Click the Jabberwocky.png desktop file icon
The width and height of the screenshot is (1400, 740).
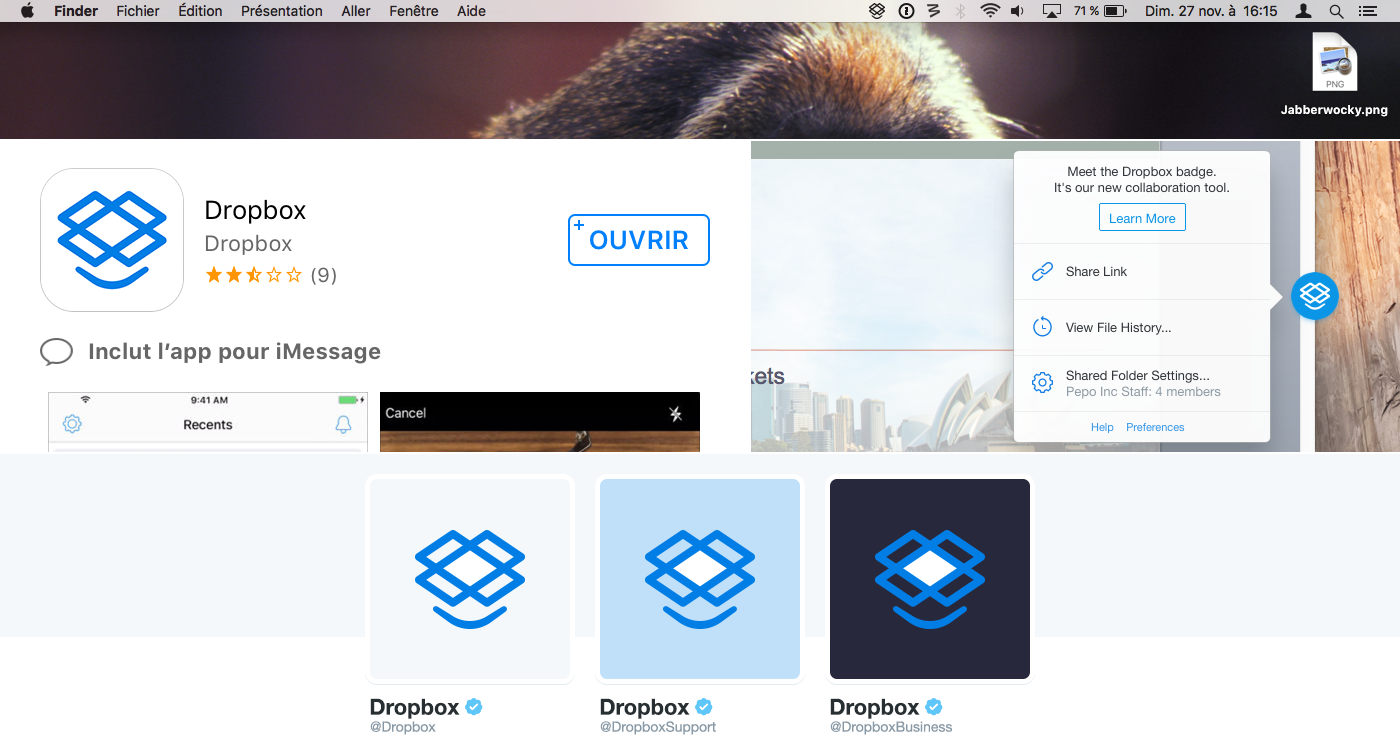pos(1334,63)
